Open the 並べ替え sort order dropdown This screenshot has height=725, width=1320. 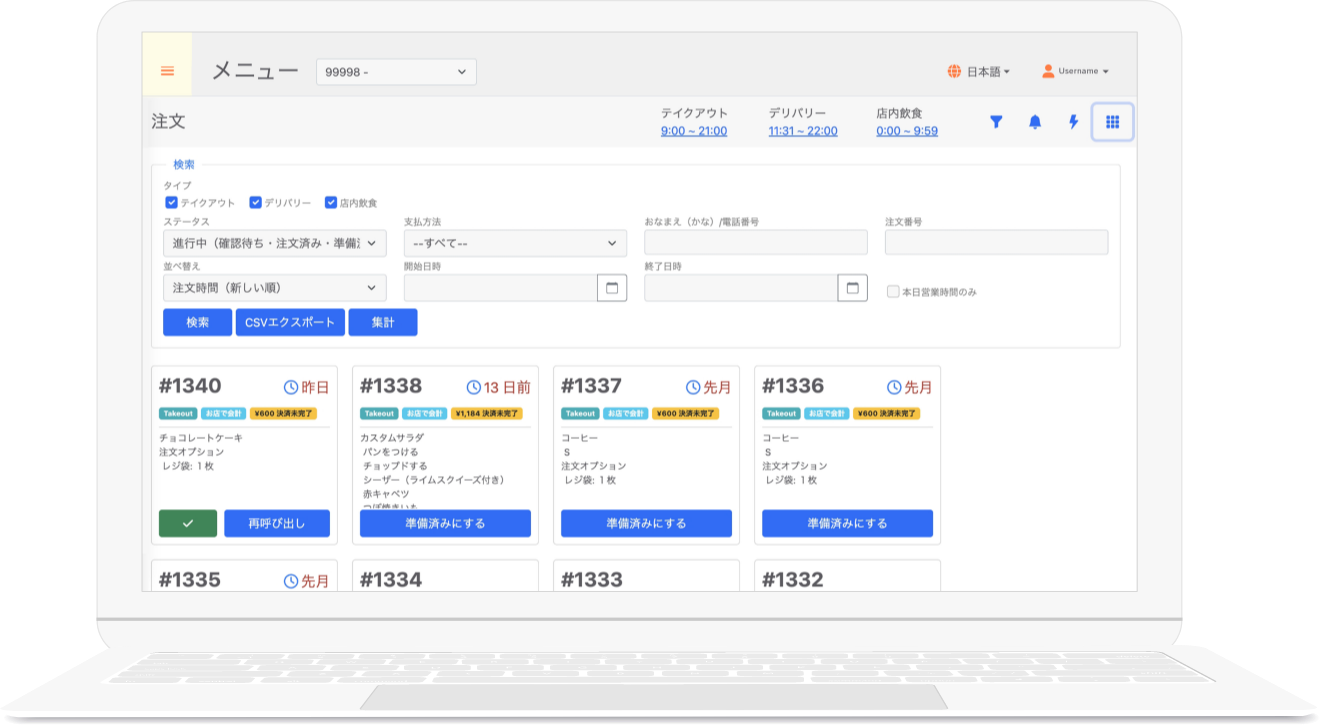click(x=274, y=287)
